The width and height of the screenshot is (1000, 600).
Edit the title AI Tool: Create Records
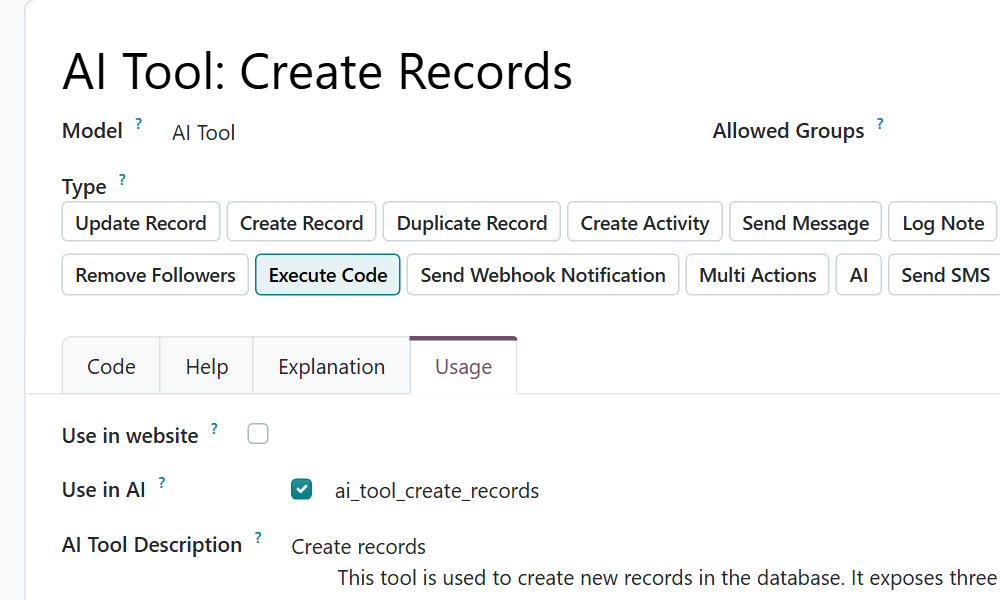click(317, 71)
